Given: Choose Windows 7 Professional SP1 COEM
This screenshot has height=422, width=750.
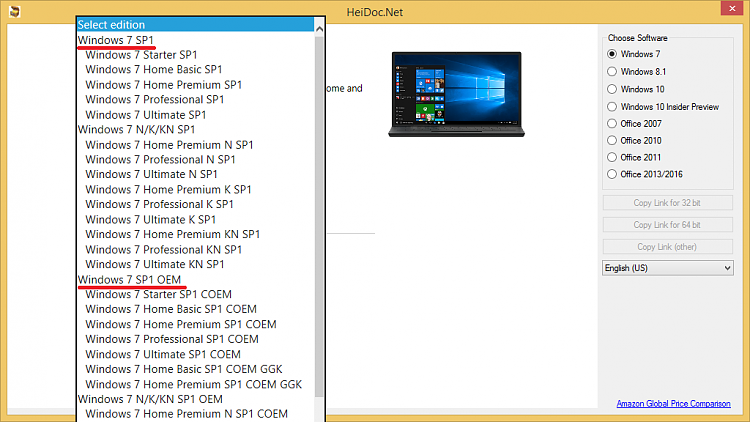Looking at the screenshot, I should [172, 339].
